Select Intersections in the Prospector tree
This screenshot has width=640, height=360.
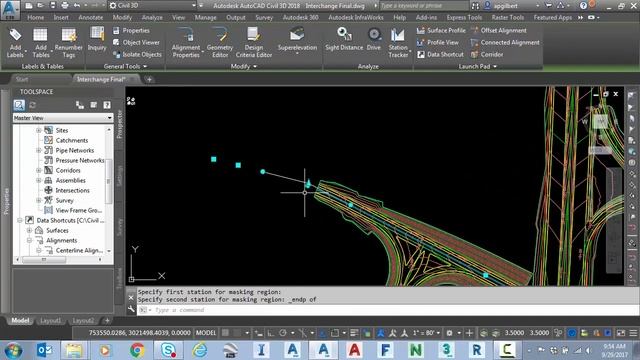72,191
